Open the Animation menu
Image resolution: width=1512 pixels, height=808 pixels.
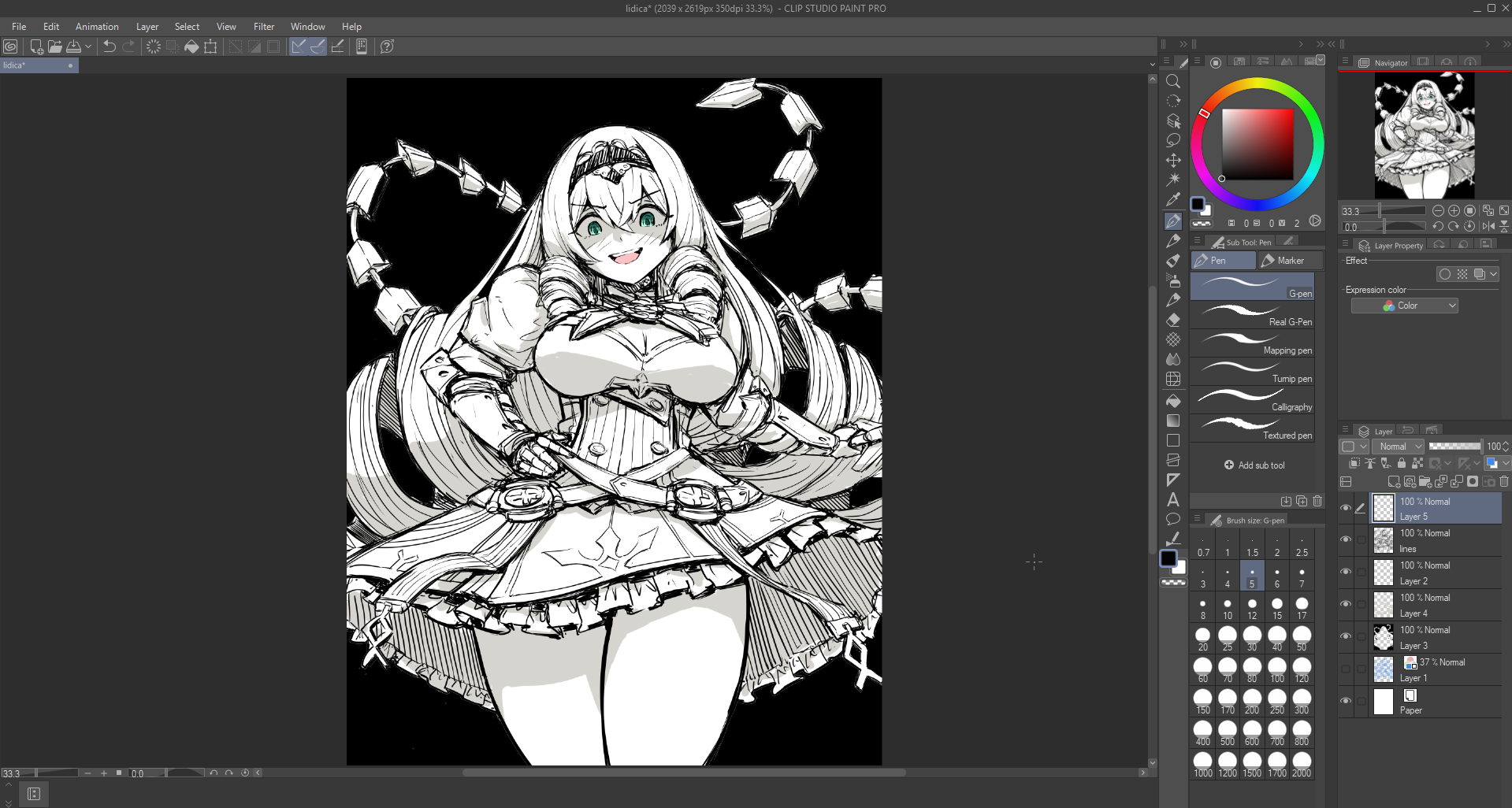pos(97,27)
